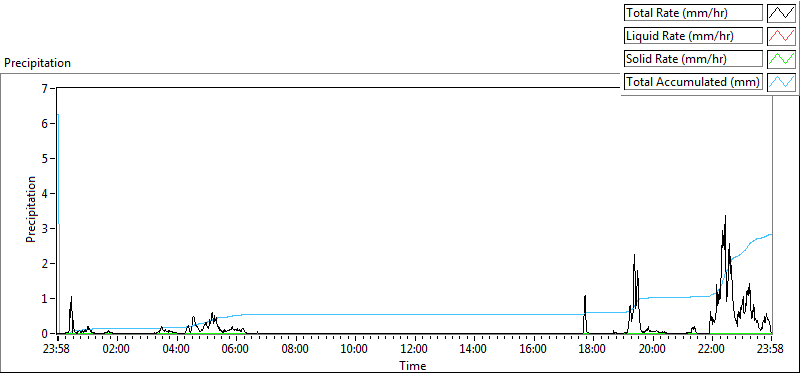Image resolution: width=800 pixels, height=373 pixels.
Task: Click the Time axis title
Action: 413,365
